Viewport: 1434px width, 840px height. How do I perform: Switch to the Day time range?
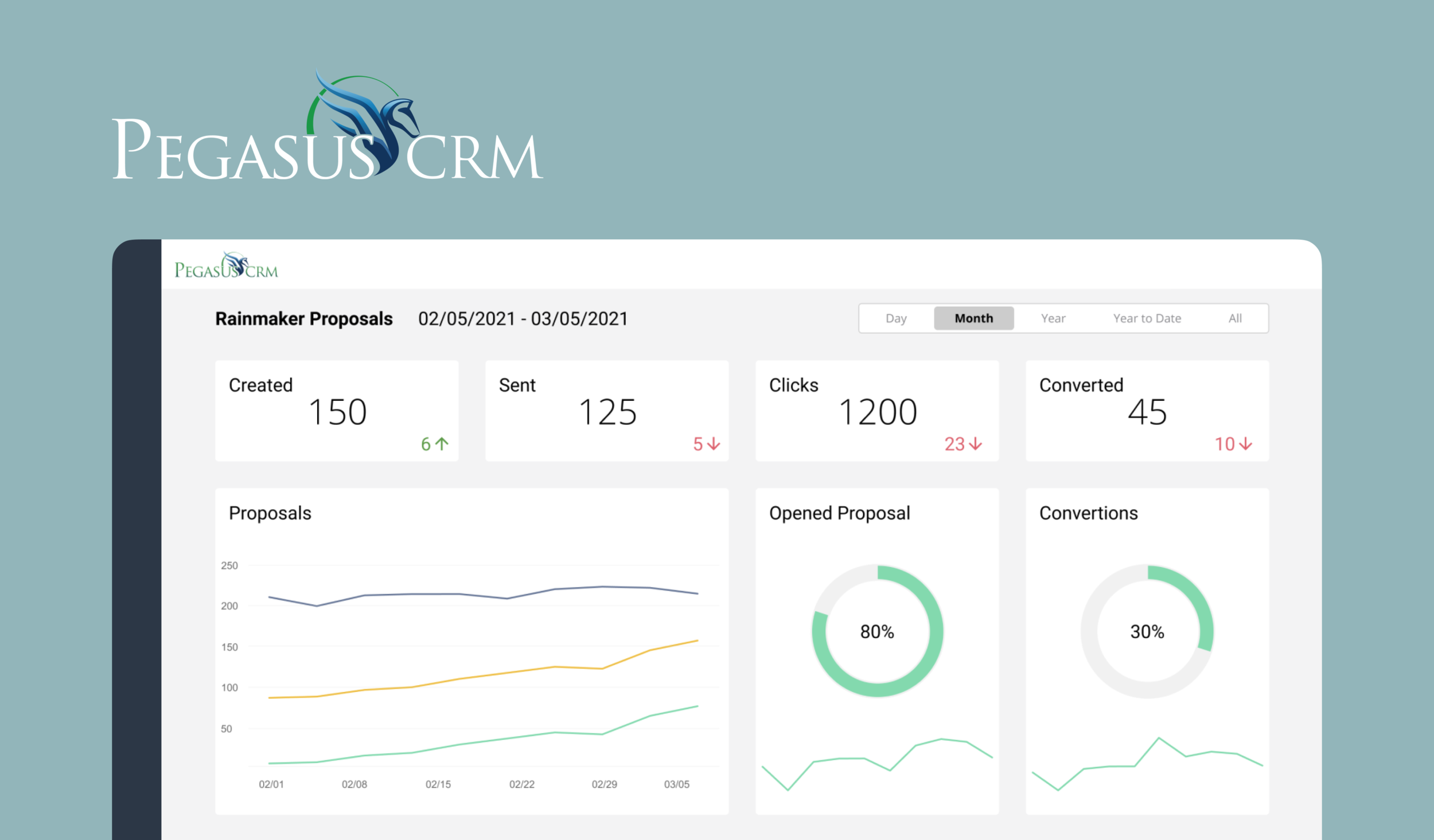[896, 318]
